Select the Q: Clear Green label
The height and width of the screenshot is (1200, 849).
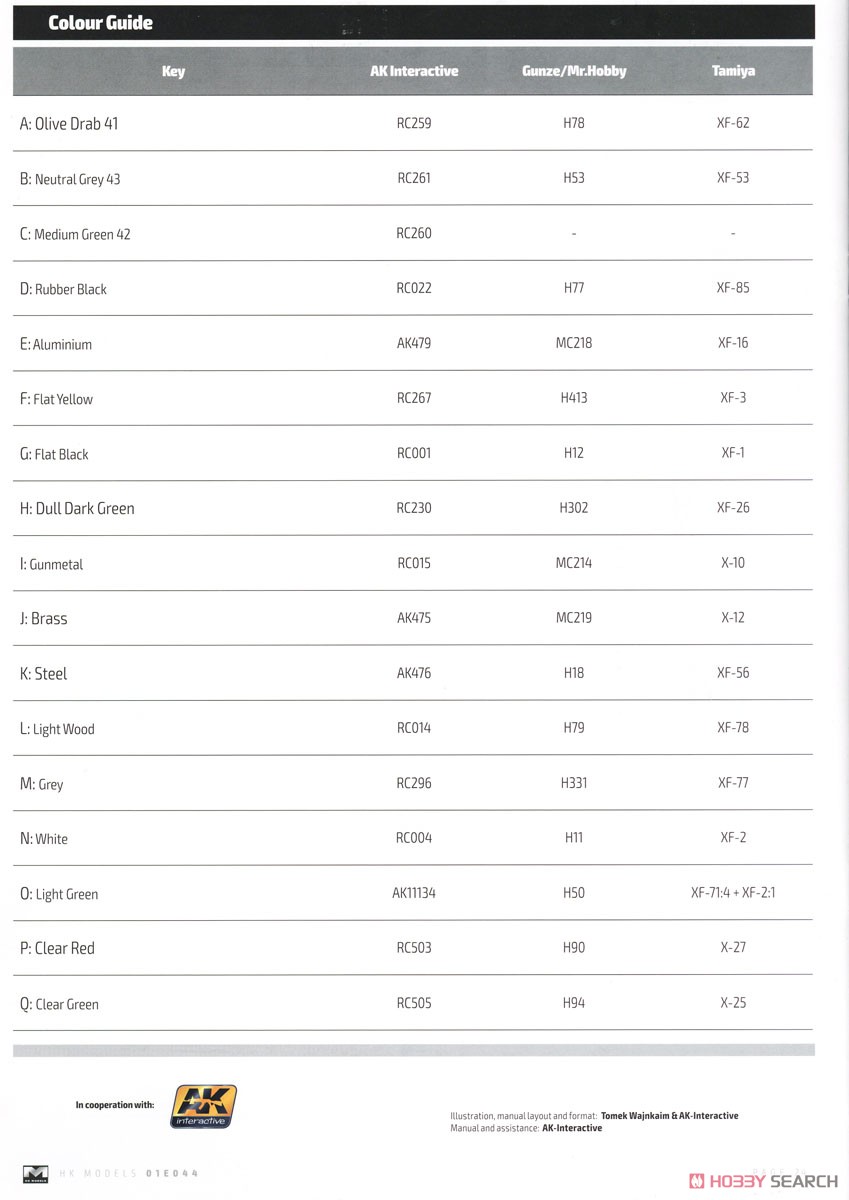[x=59, y=1004]
